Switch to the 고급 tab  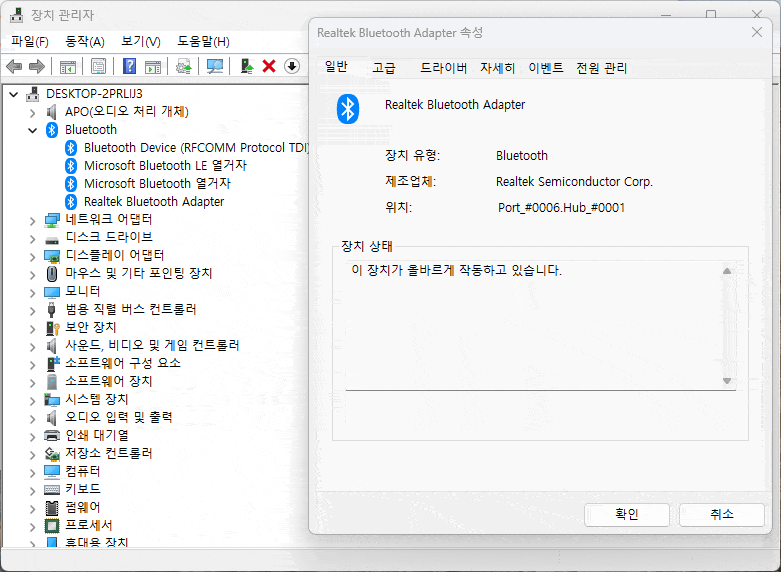(384, 68)
